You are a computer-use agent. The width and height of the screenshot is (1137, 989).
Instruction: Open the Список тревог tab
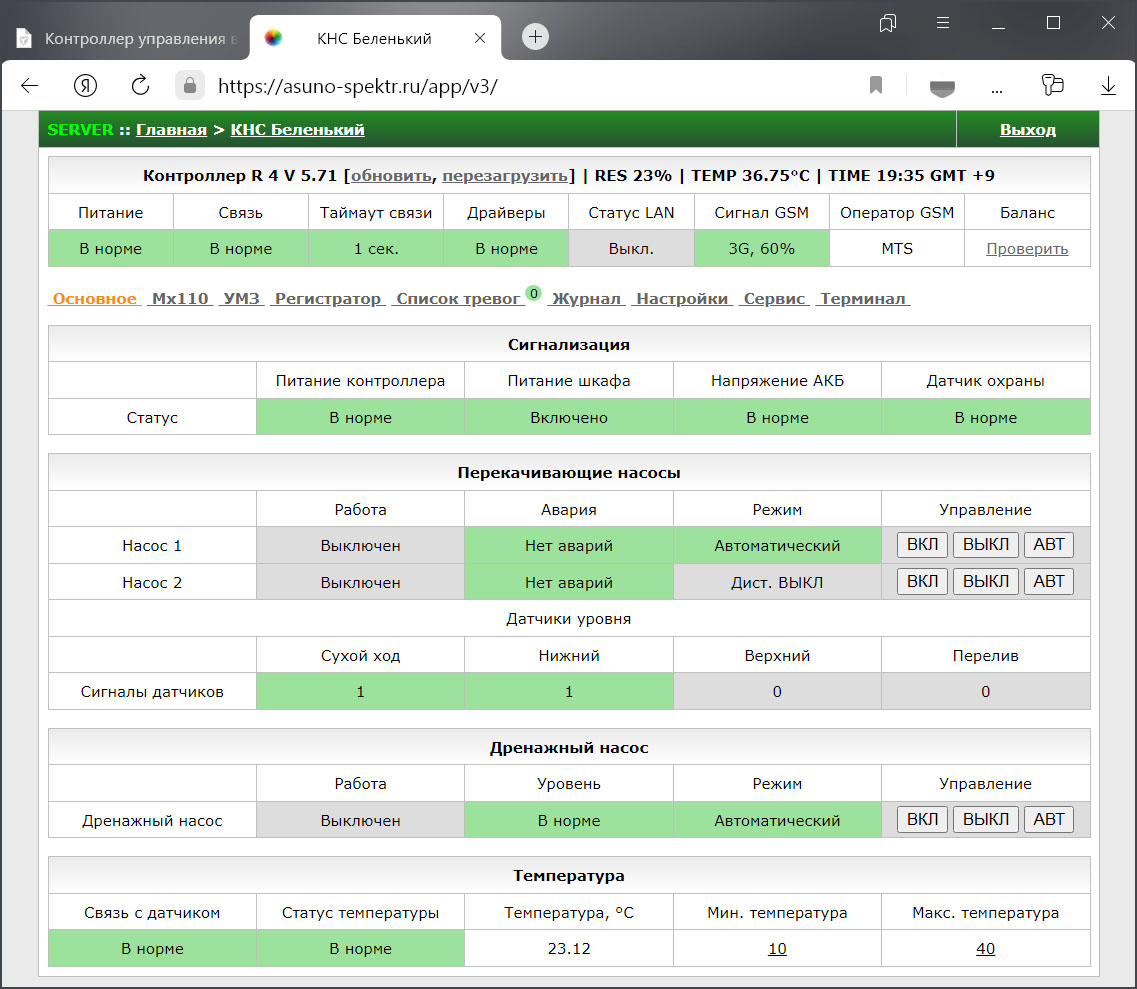(x=458, y=299)
